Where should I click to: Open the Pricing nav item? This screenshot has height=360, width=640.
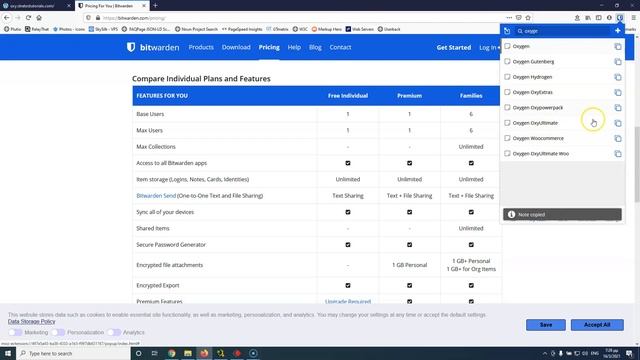click(x=269, y=47)
